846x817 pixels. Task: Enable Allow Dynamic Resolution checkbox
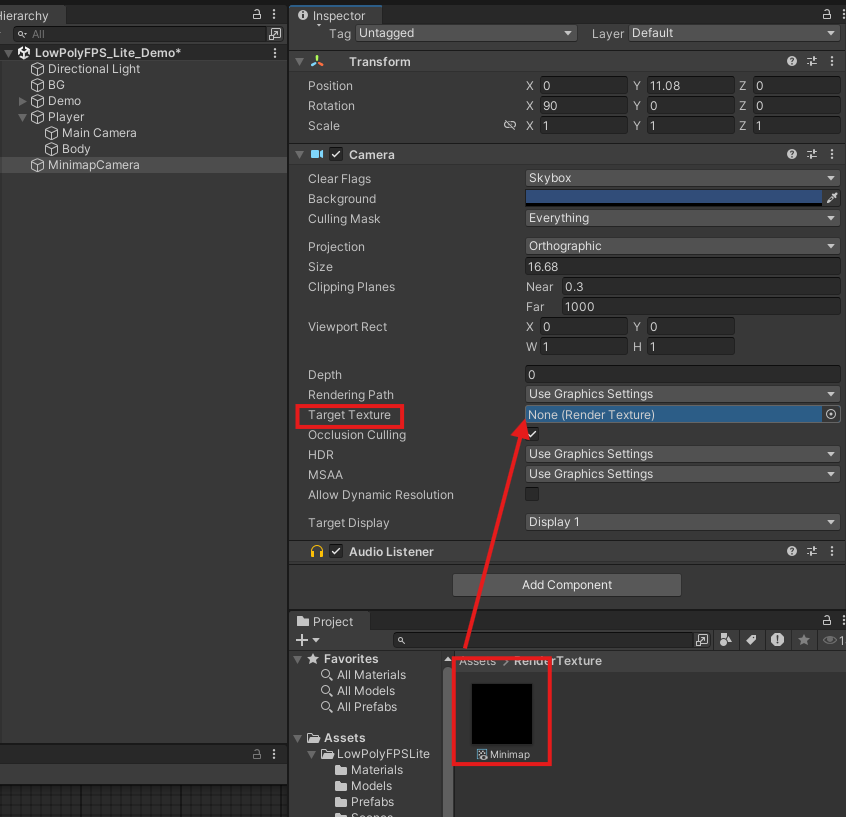click(x=532, y=494)
